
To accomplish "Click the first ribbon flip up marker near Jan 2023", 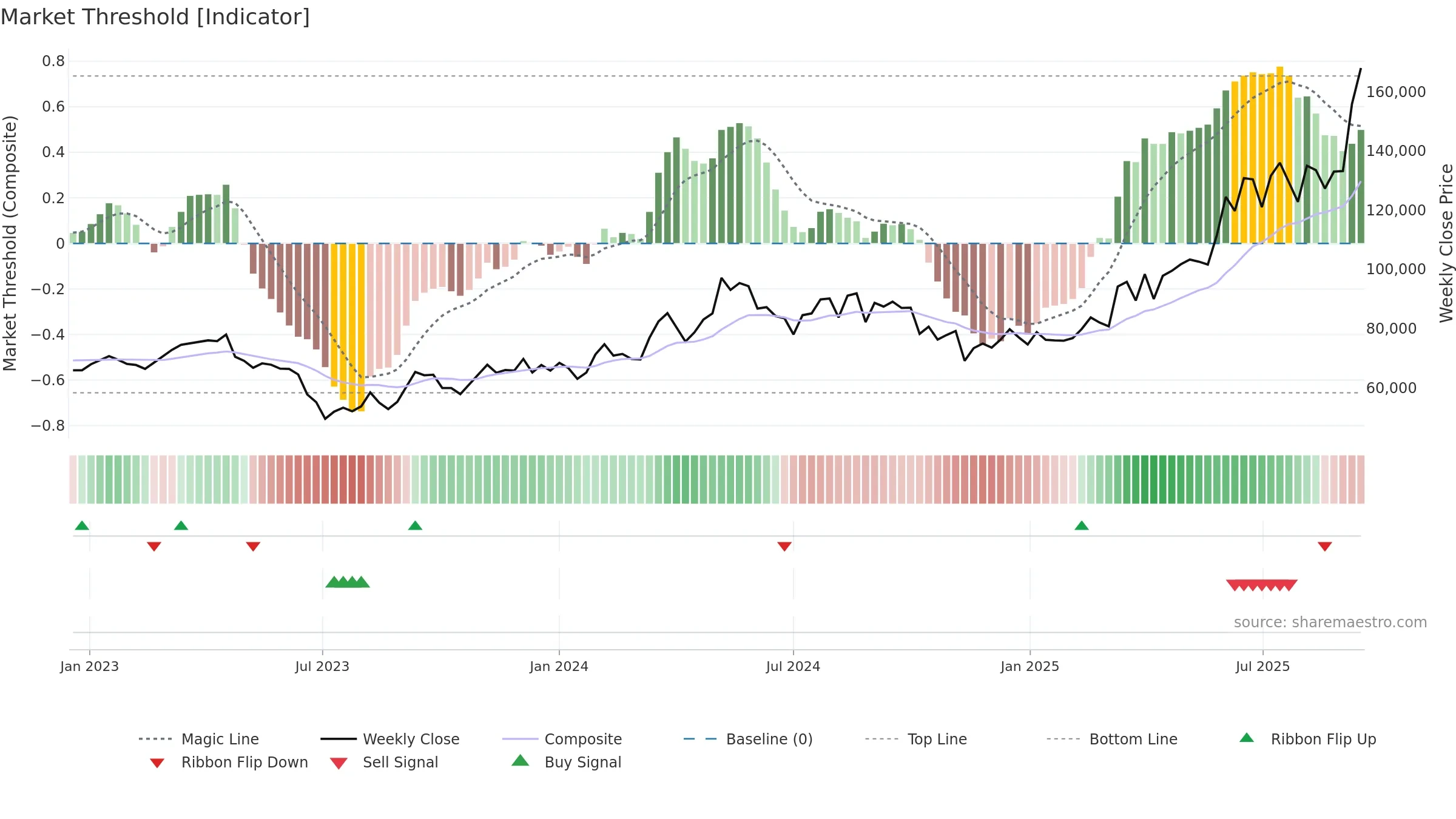I will [82, 525].
